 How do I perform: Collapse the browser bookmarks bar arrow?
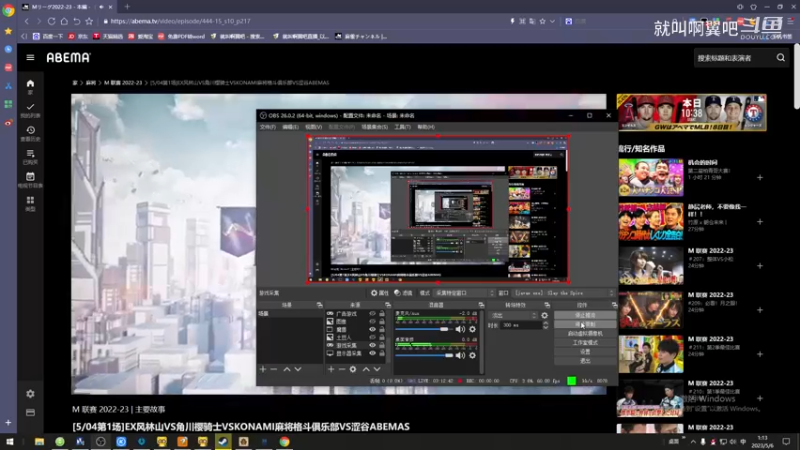tap(24, 36)
